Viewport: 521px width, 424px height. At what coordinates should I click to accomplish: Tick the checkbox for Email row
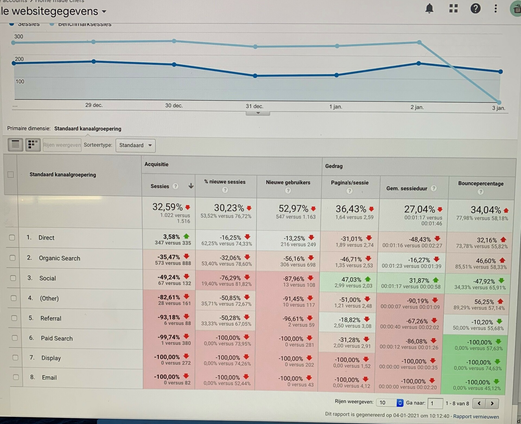point(16,377)
